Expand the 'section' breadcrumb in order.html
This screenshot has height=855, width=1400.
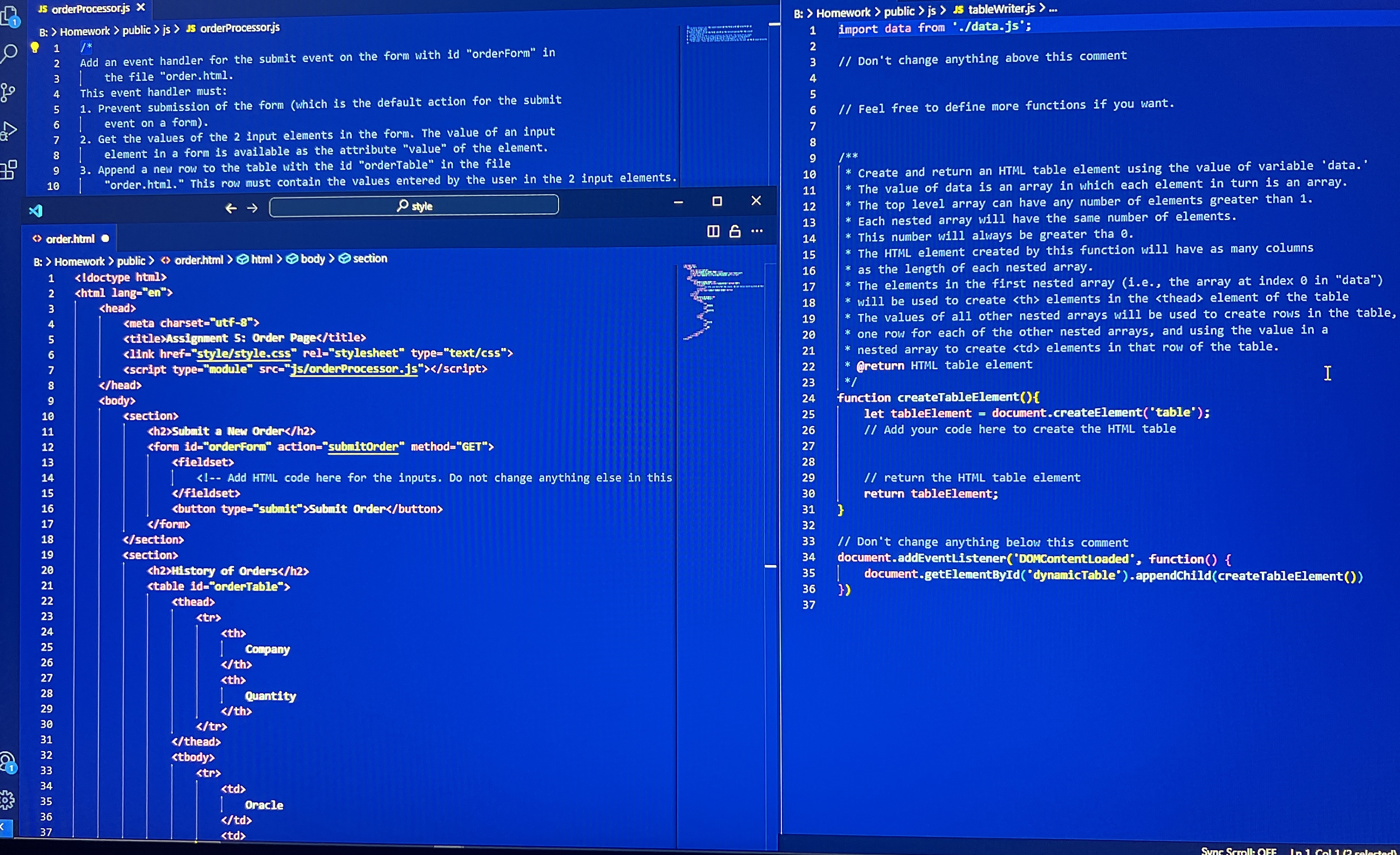pyautogui.click(x=369, y=258)
